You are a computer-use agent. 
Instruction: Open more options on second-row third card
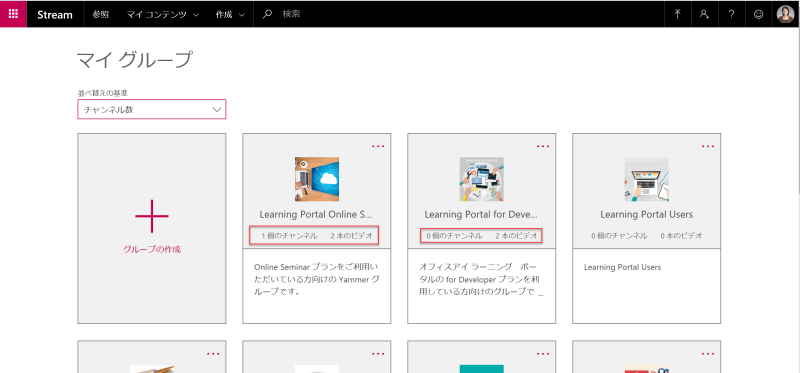[543, 354]
